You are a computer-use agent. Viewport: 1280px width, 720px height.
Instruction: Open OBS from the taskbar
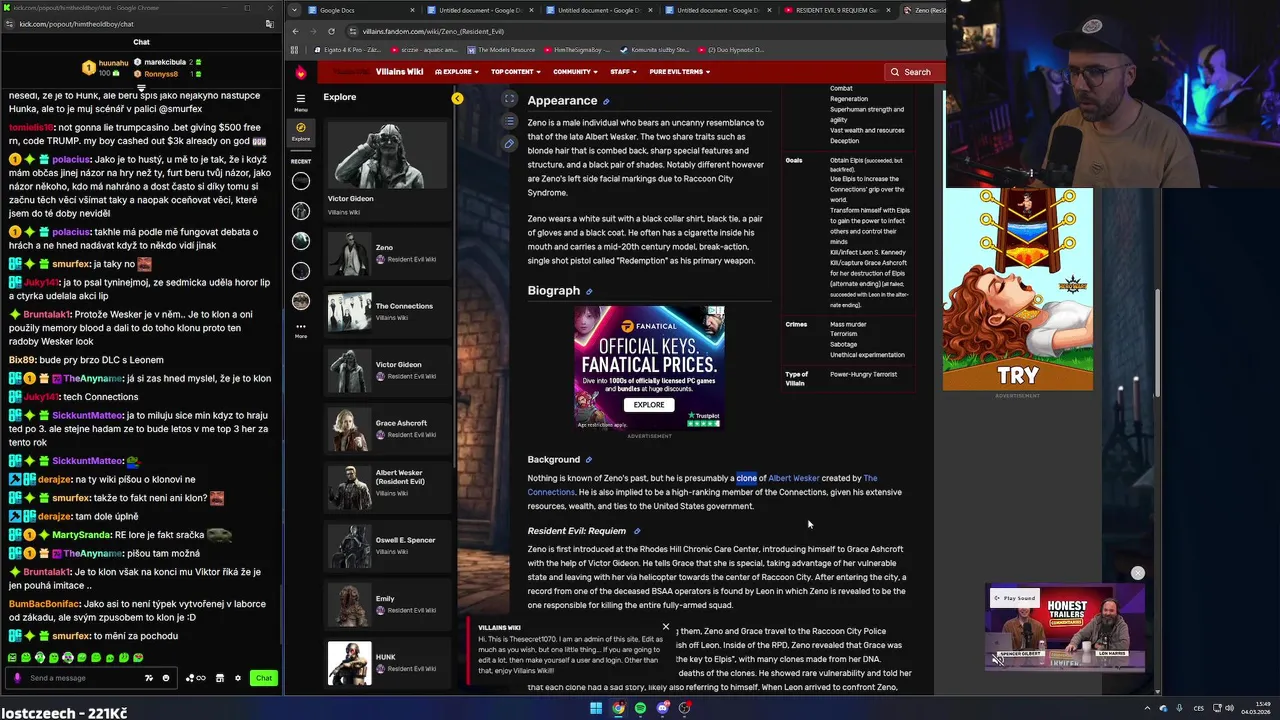(x=684, y=708)
